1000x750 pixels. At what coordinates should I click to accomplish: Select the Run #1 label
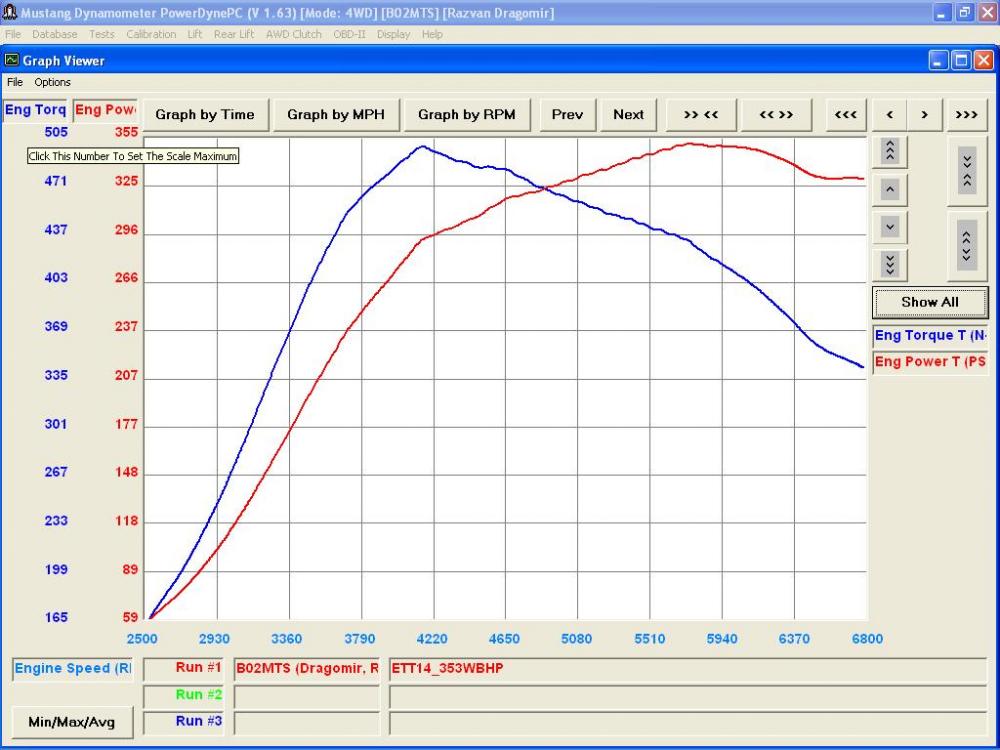(184, 669)
